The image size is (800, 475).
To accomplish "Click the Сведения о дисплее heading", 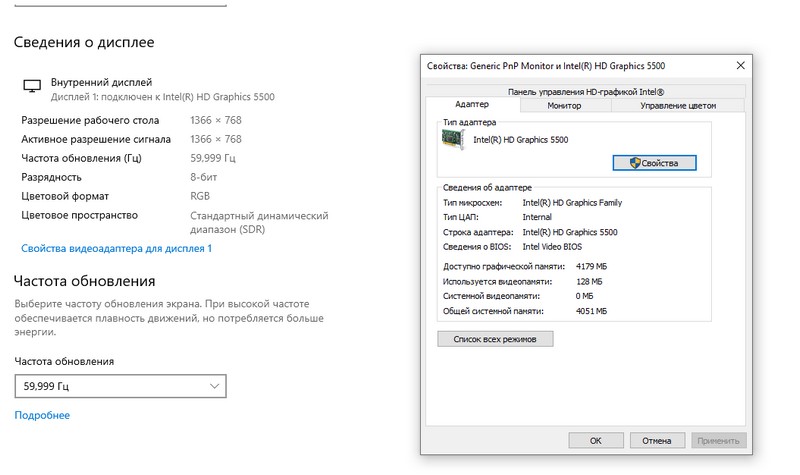I will 83,42.
